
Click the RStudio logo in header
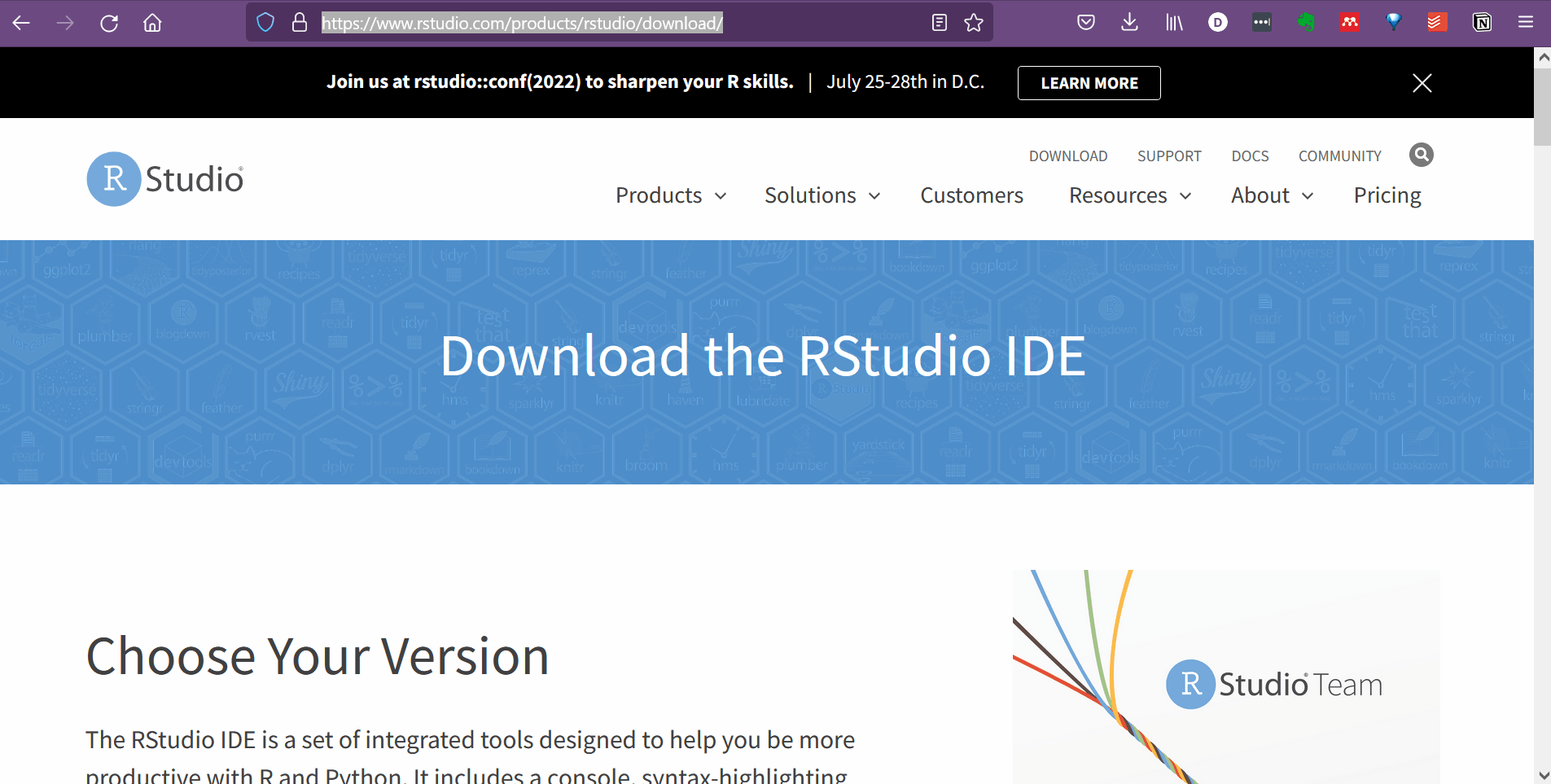click(165, 179)
